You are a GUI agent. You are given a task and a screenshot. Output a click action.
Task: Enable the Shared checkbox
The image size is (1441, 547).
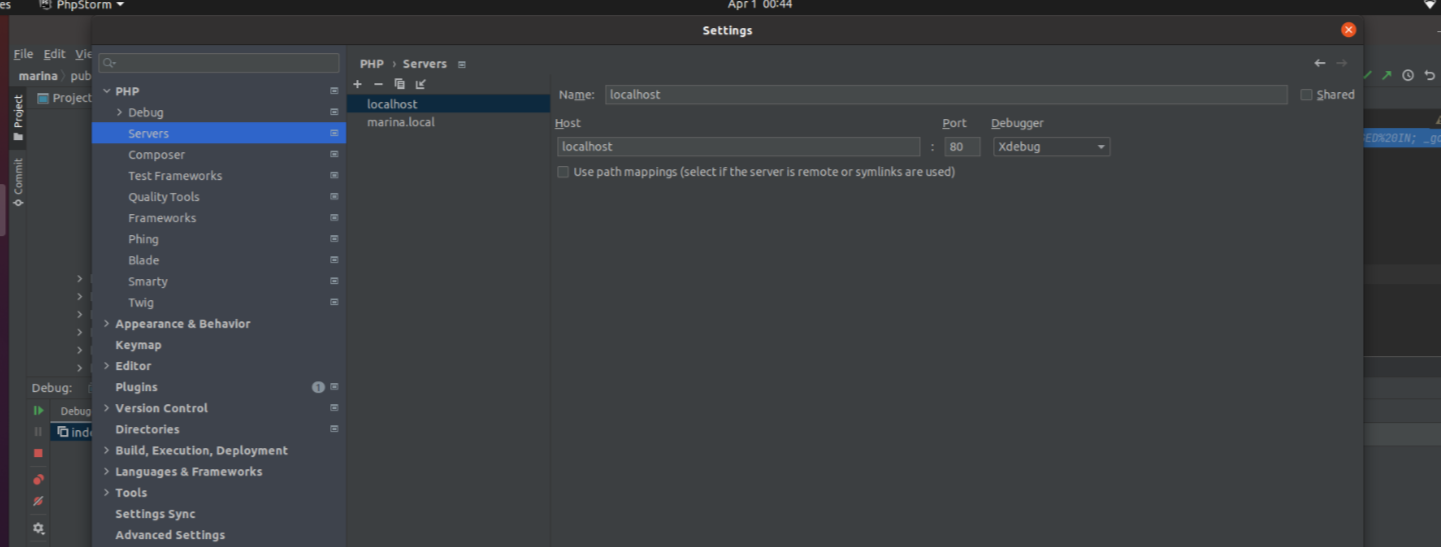[x=1306, y=95]
